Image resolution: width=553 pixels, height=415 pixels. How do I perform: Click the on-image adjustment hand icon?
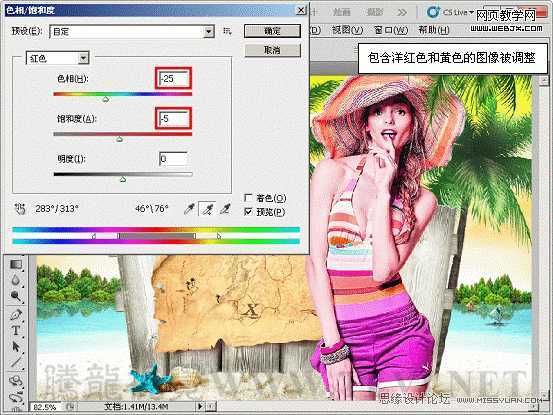tap(20, 209)
